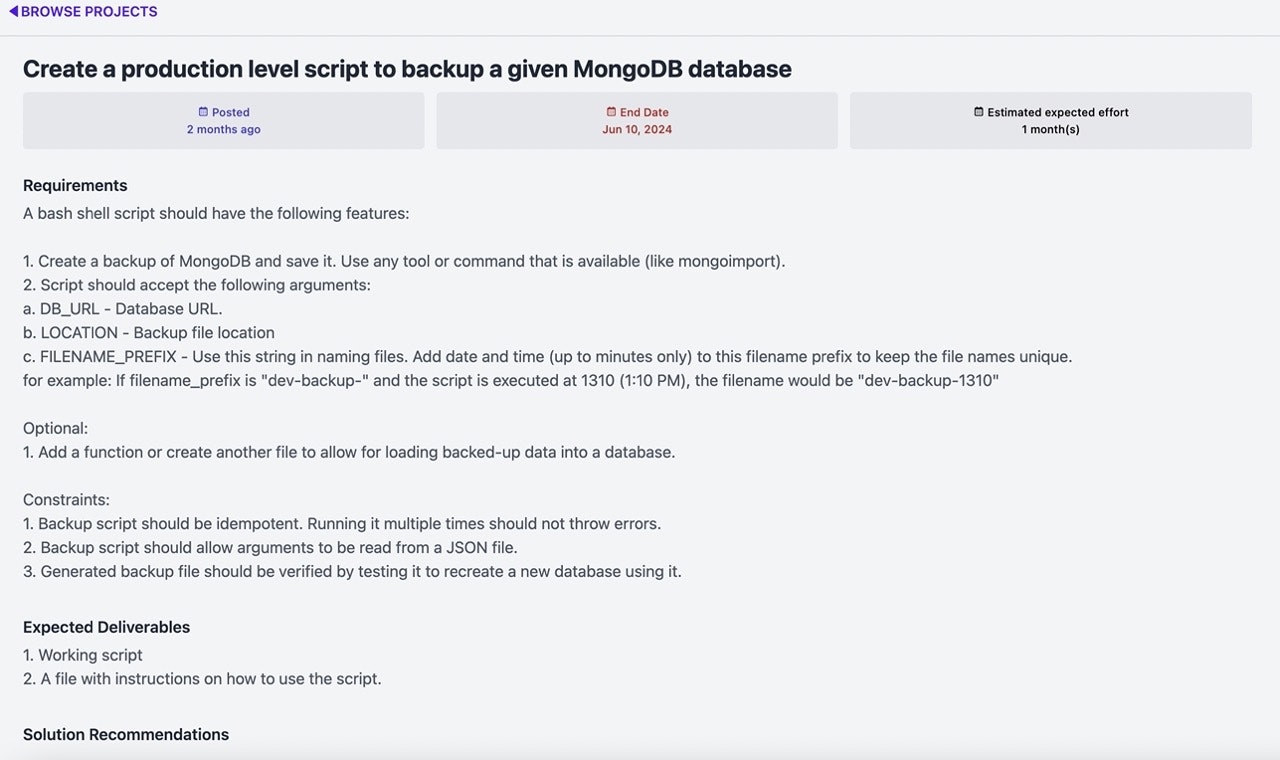Click the Solution Recommendations heading
This screenshot has height=760, width=1280.
pyautogui.click(x=126, y=734)
